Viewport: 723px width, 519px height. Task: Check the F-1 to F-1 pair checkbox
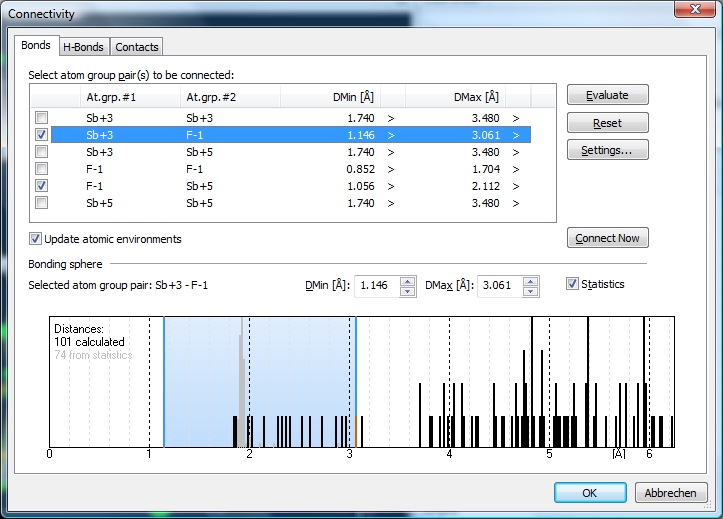click(x=41, y=169)
